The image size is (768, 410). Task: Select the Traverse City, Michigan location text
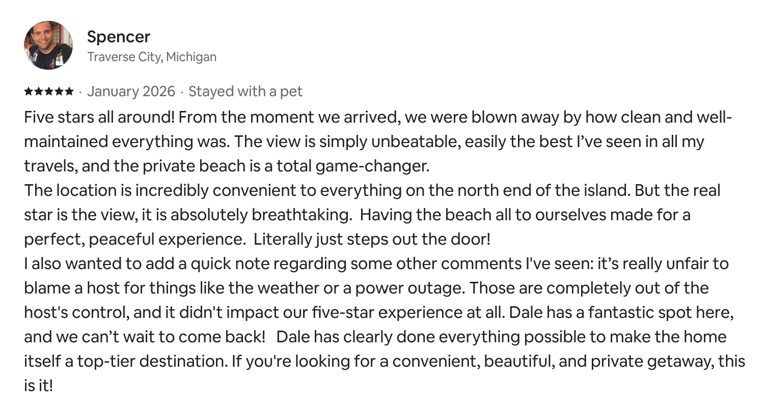[152, 57]
